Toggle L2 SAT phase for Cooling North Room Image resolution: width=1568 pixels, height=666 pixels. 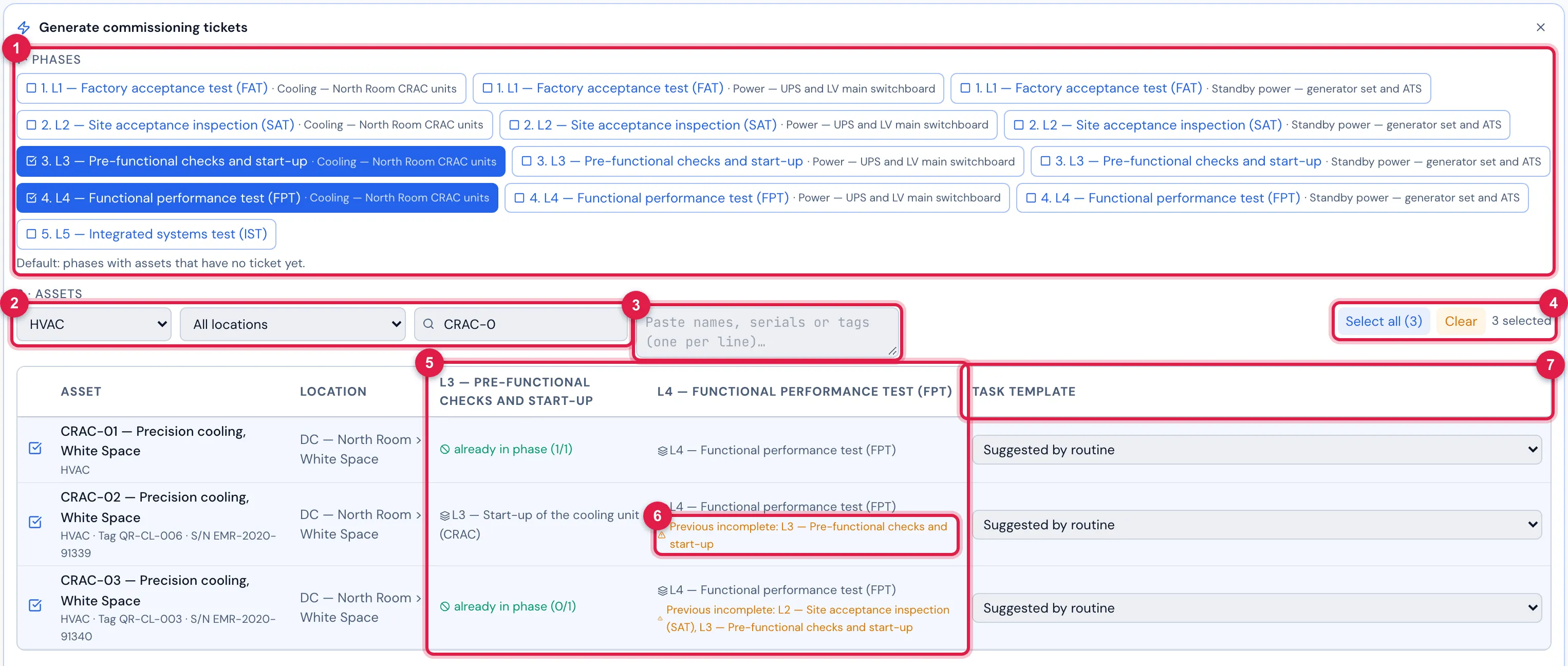coord(254,125)
